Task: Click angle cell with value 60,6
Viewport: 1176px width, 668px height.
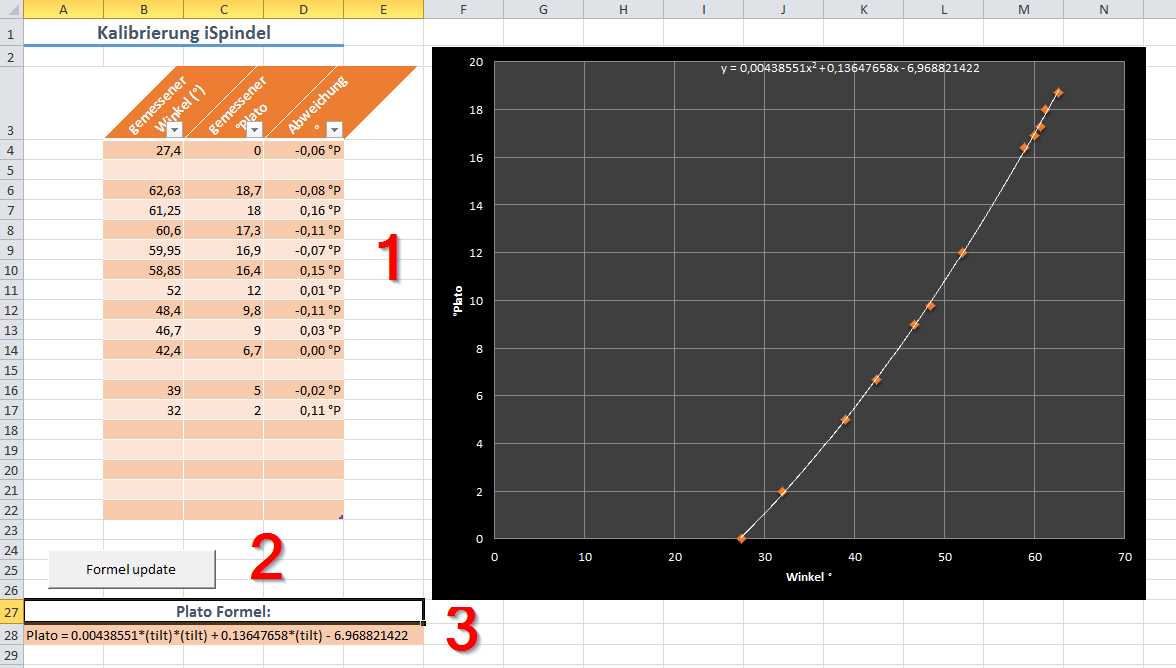Action: point(143,230)
